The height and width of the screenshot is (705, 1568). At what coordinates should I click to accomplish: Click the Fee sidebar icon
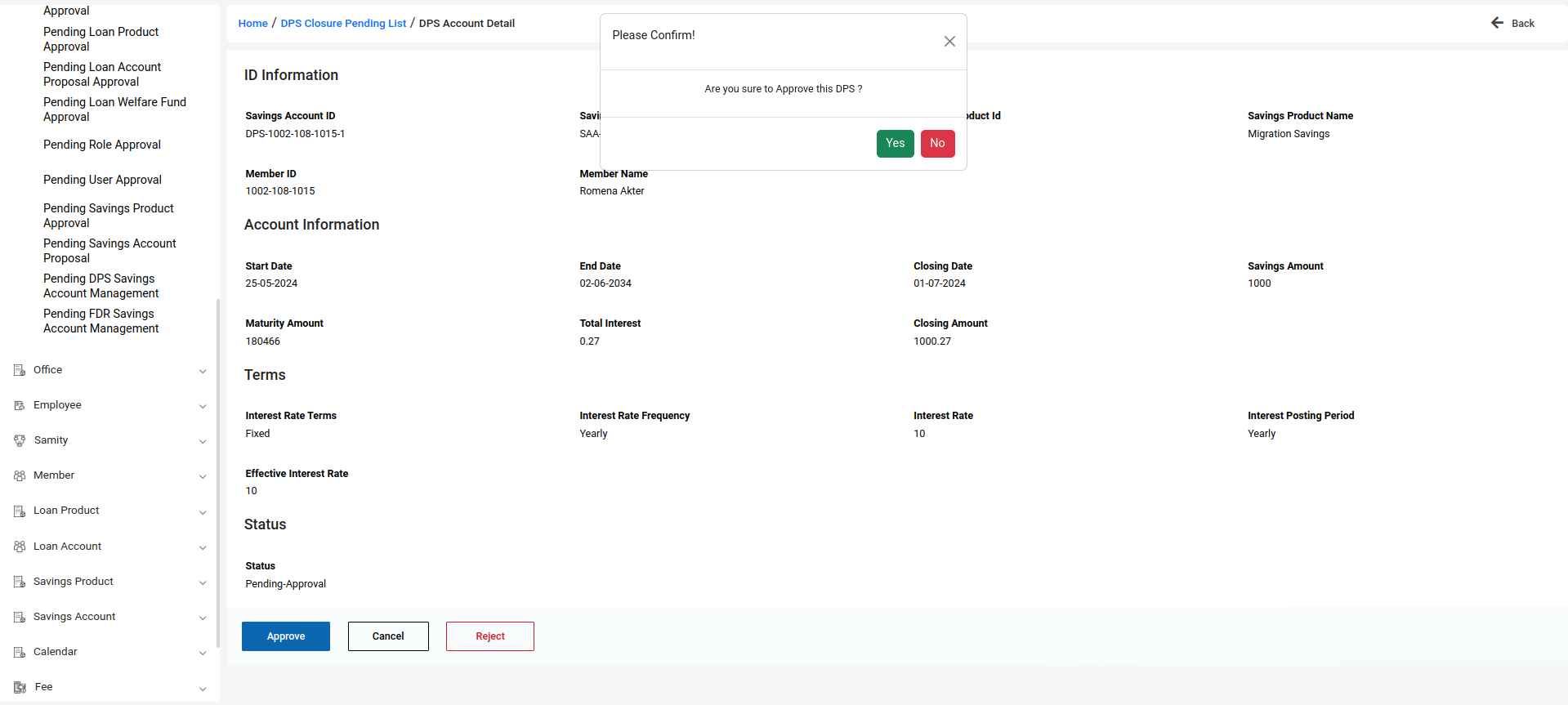click(20, 687)
